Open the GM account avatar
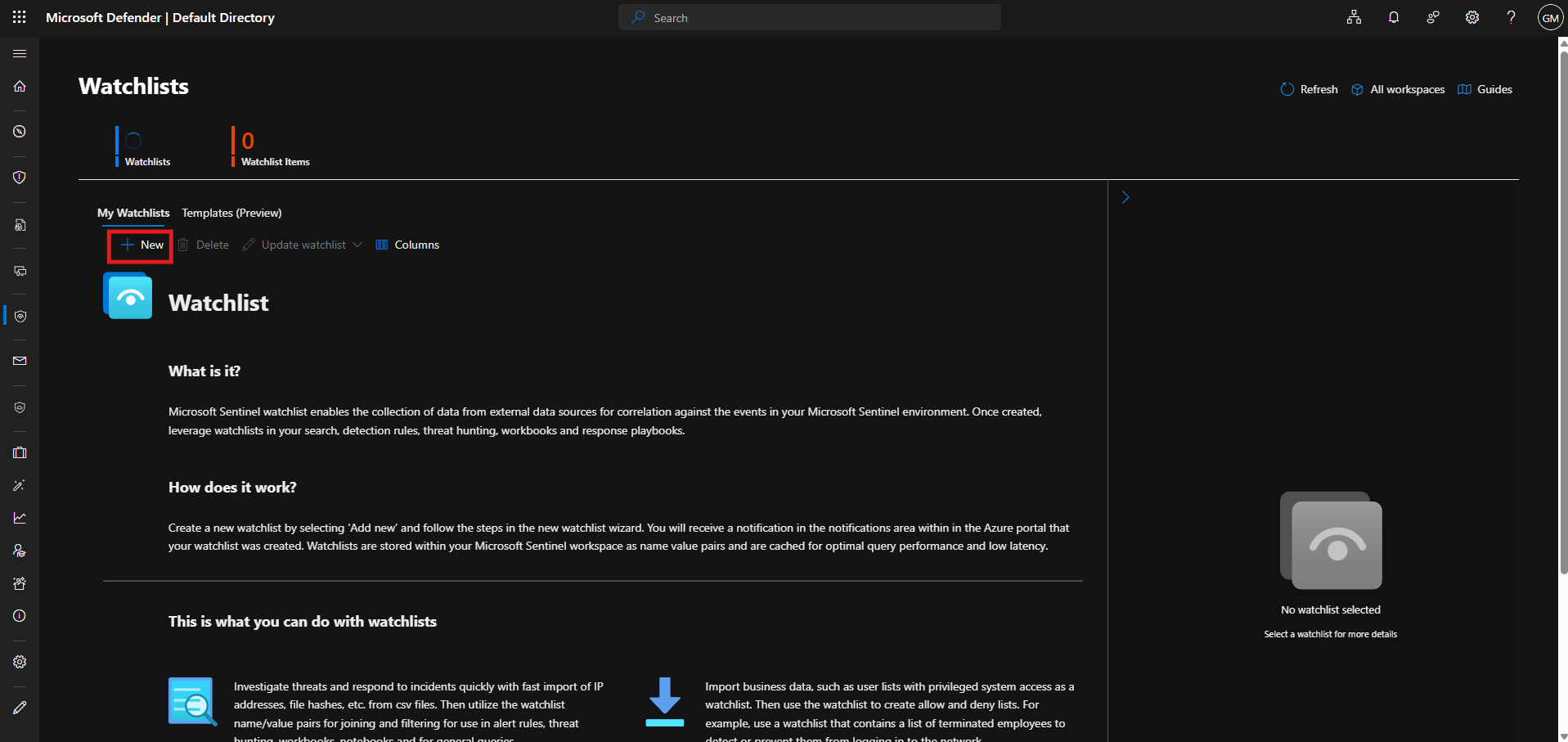Viewport: 1568px width, 742px height. coord(1550,17)
